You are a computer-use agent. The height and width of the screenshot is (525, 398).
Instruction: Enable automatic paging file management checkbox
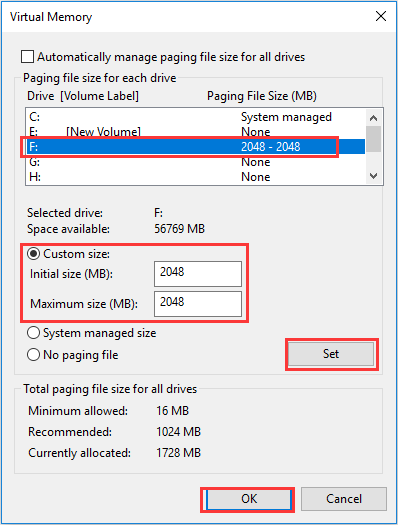tap(27, 57)
